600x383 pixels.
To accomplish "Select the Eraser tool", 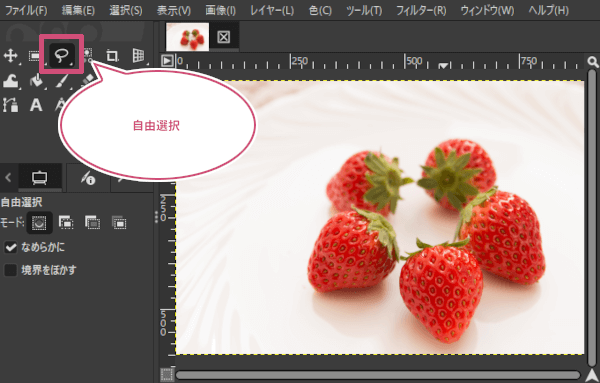I will 88,79.
